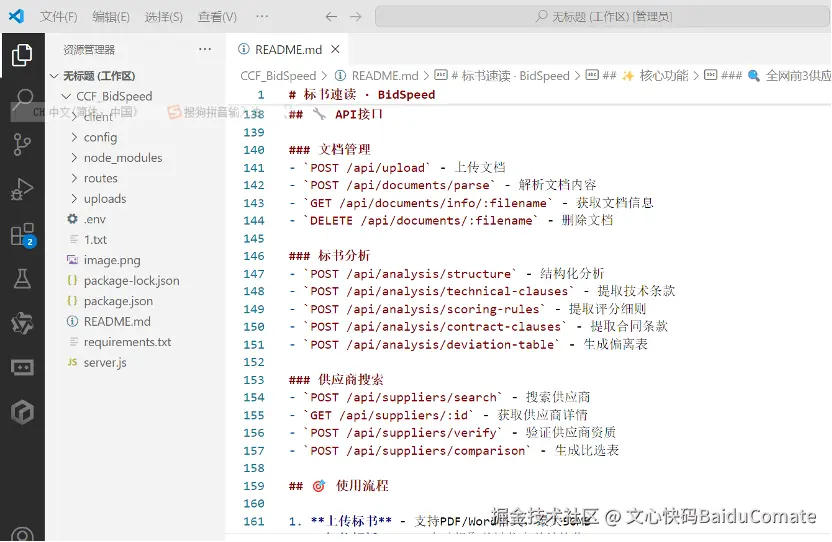Click the VS Code logo icon
The image size is (832, 542).
(x=16, y=16)
